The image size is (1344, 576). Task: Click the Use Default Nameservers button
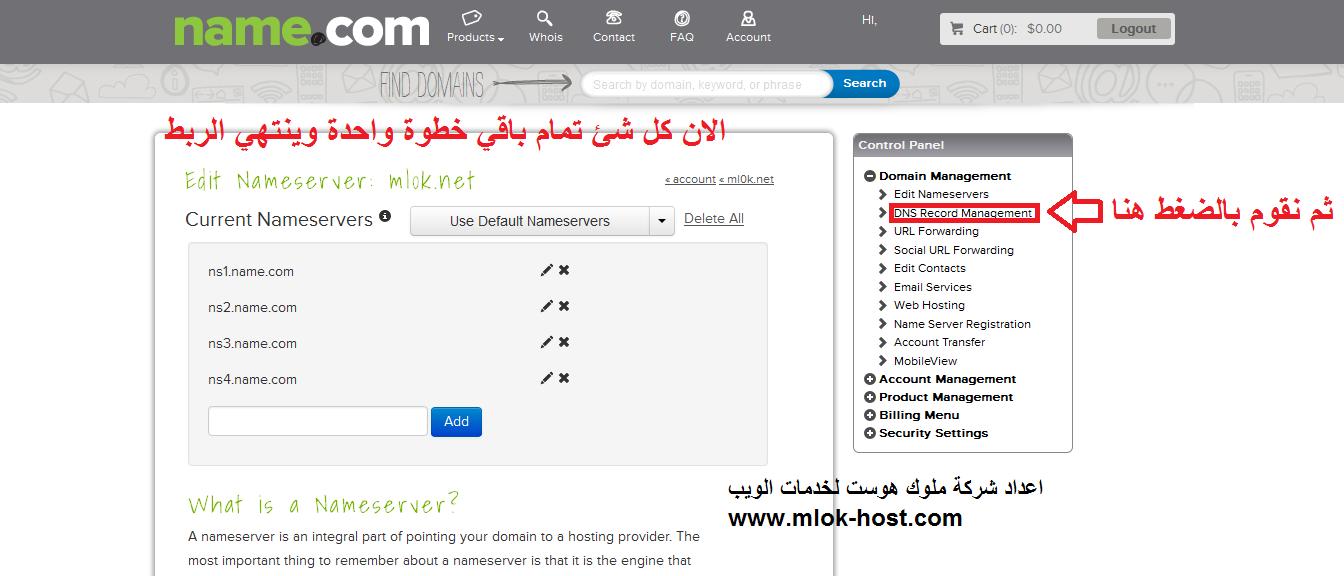pyautogui.click(x=530, y=221)
